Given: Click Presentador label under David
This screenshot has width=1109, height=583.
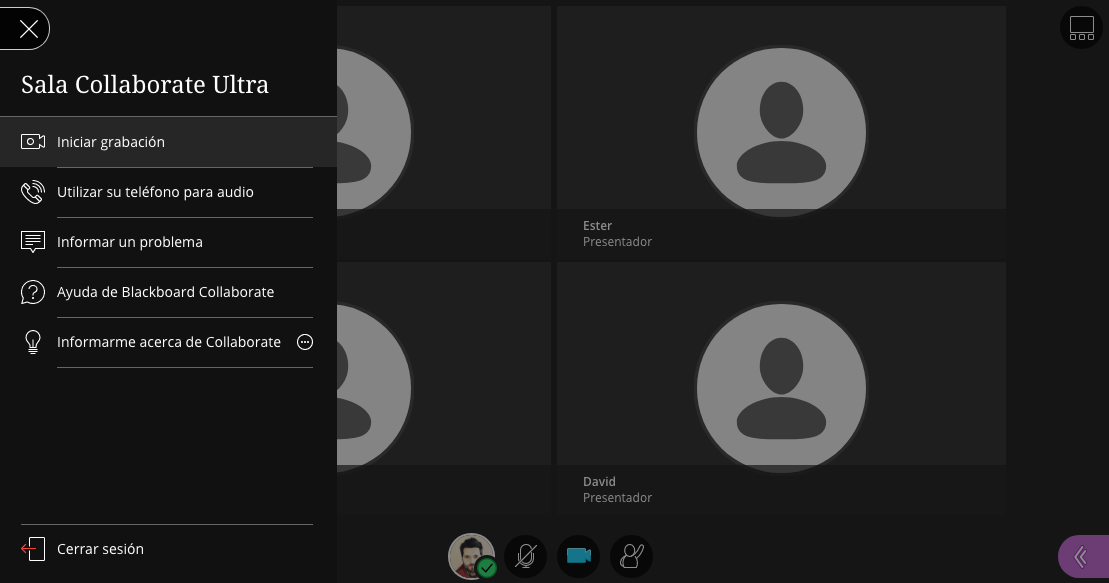Looking at the screenshot, I should 617,498.
